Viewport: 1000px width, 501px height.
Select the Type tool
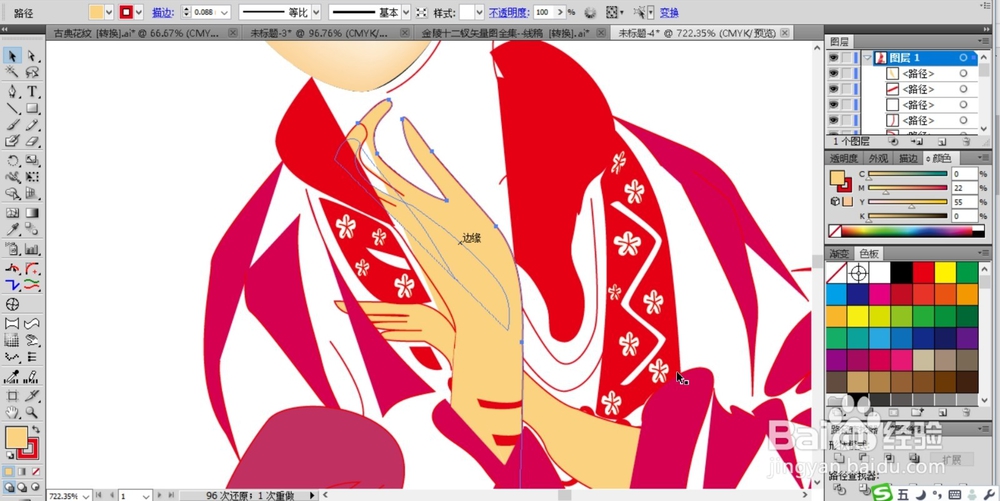[32, 91]
